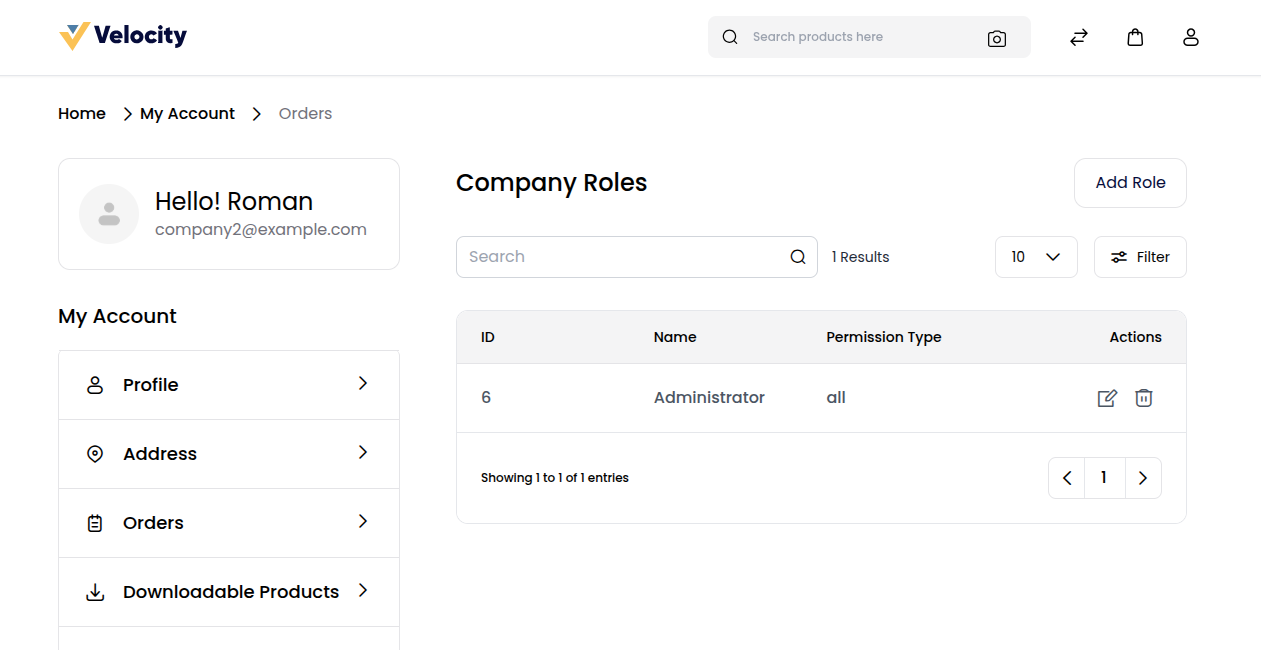1261x650 pixels.
Task: Expand the Address menu chevron
Action: click(363, 453)
